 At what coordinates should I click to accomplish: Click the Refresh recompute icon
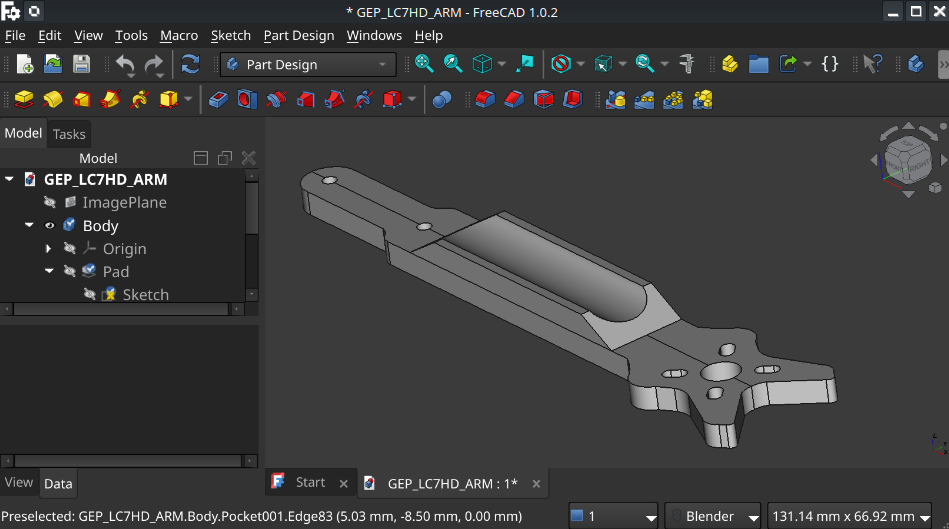(x=190, y=64)
